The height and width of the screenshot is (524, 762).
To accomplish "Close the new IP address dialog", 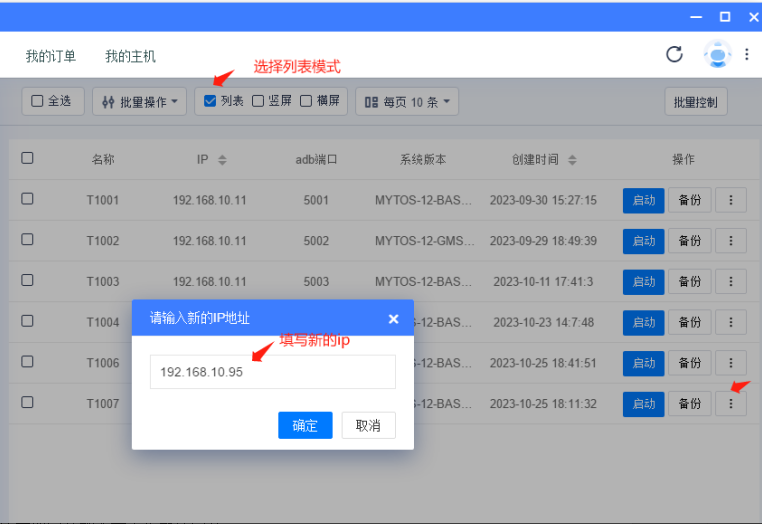I will (x=393, y=318).
